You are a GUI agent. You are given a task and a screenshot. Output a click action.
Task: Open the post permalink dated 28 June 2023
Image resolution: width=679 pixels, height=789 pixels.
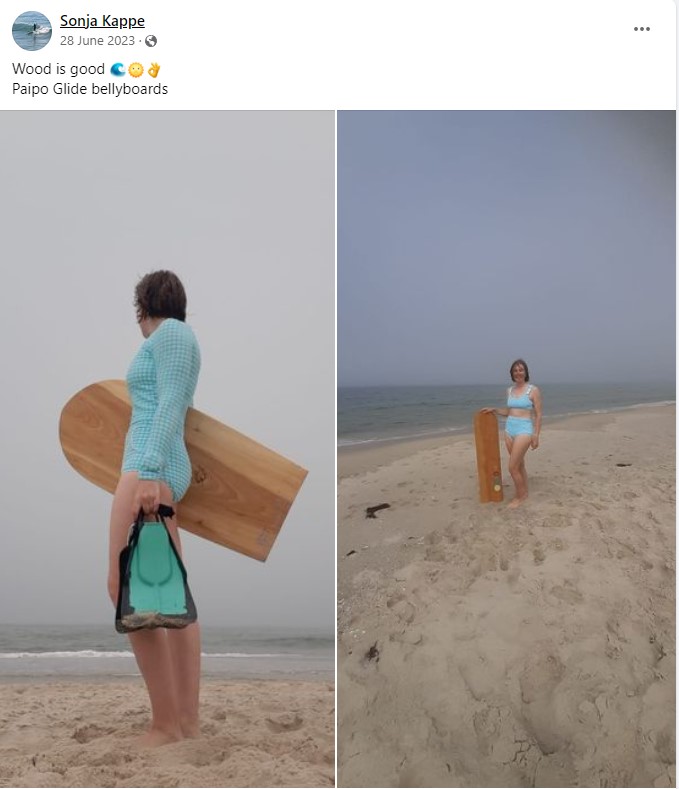97,41
